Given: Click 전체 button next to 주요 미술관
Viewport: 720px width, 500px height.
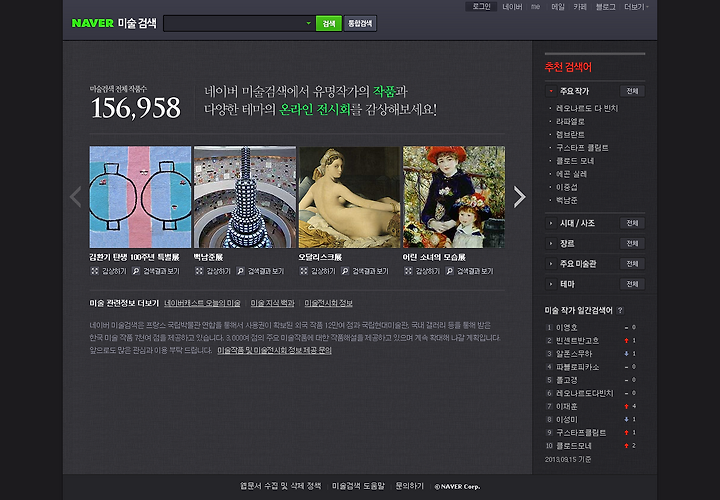Looking at the screenshot, I should coord(632,264).
